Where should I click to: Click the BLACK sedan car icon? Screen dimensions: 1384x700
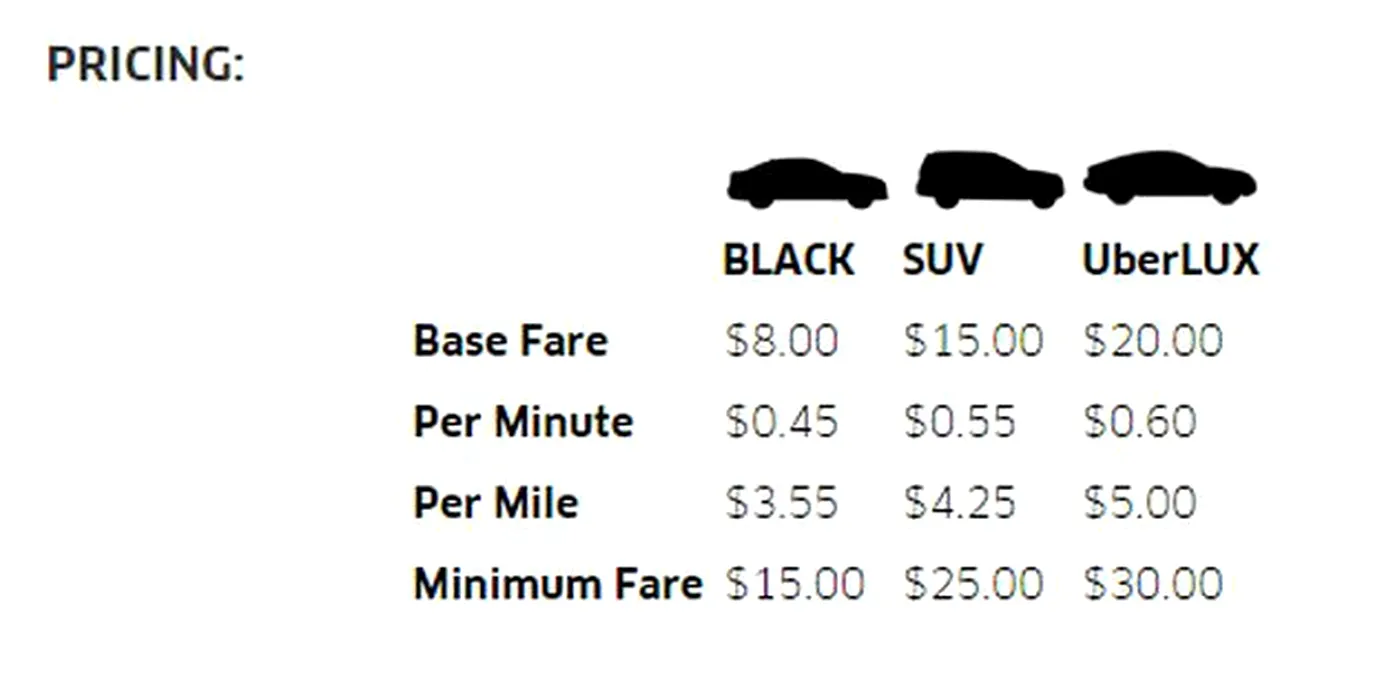pos(806,183)
